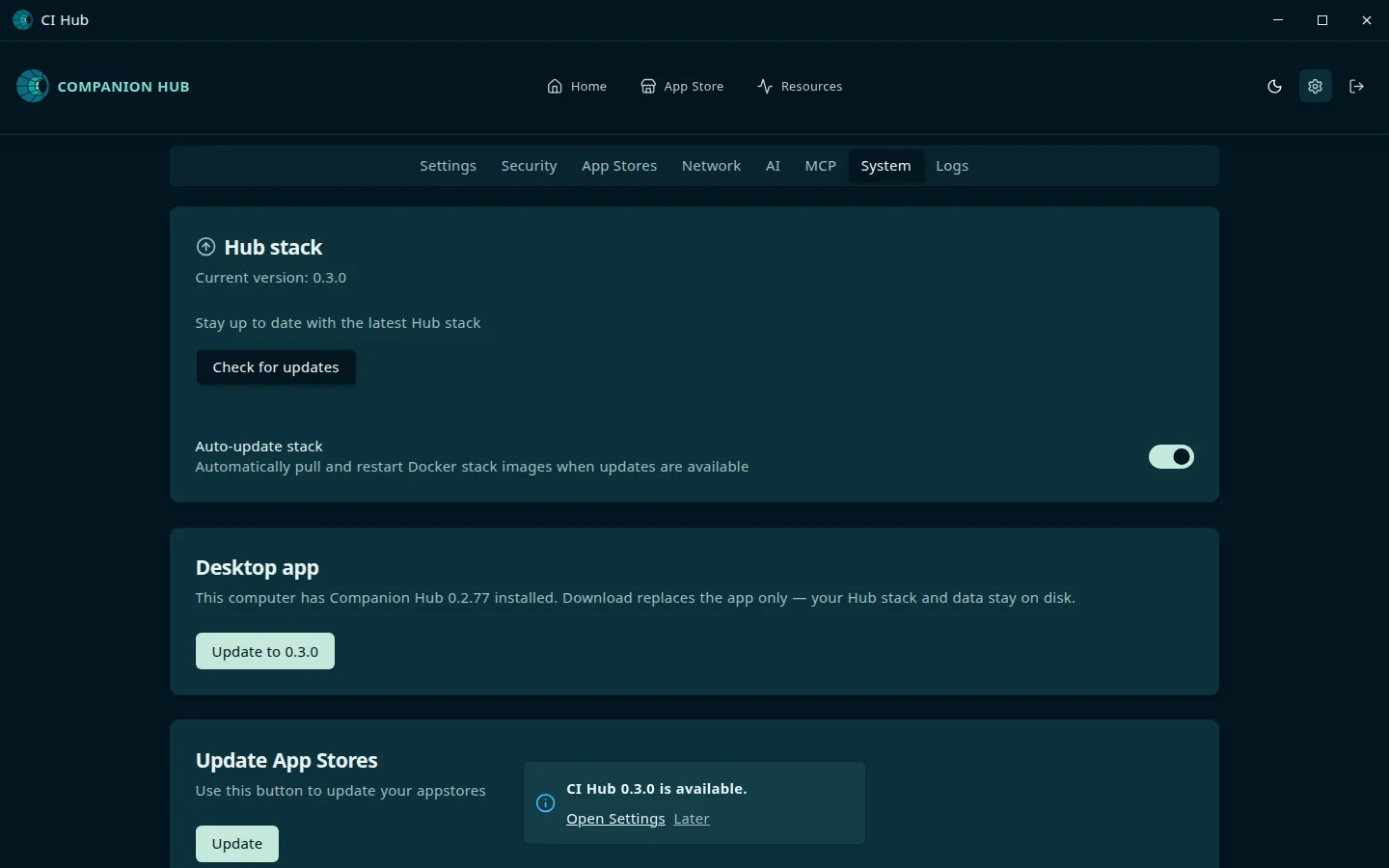Click the Desktop app heading
The image size is (1389, 868).
pos(258,568)
